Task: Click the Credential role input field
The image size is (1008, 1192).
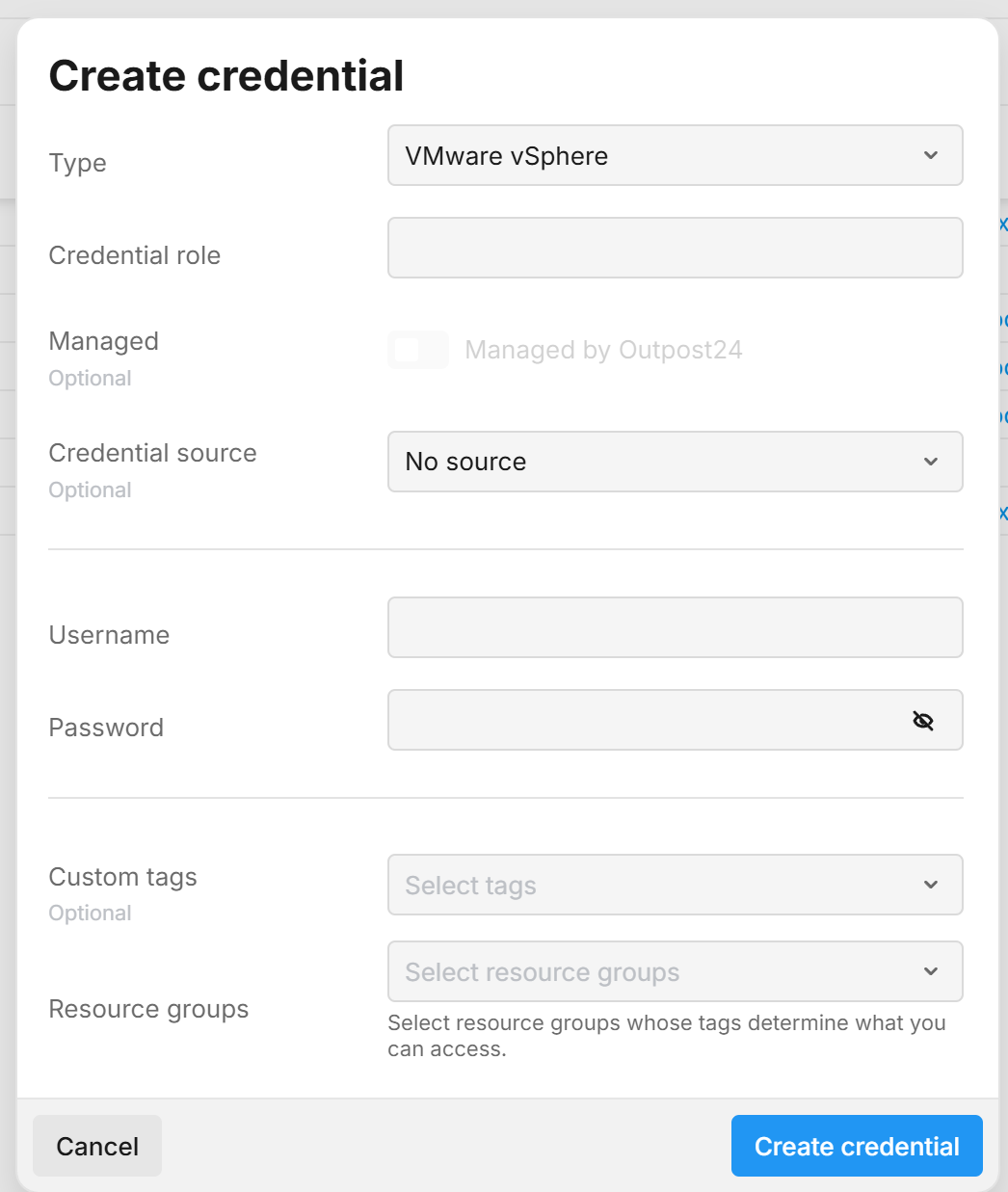Action: [x=675, y=248]
